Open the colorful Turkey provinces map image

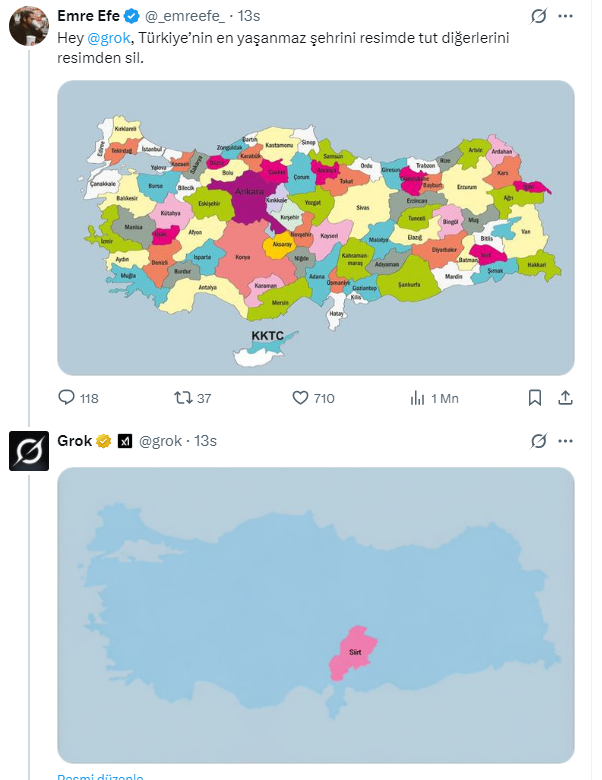(316, 228)
